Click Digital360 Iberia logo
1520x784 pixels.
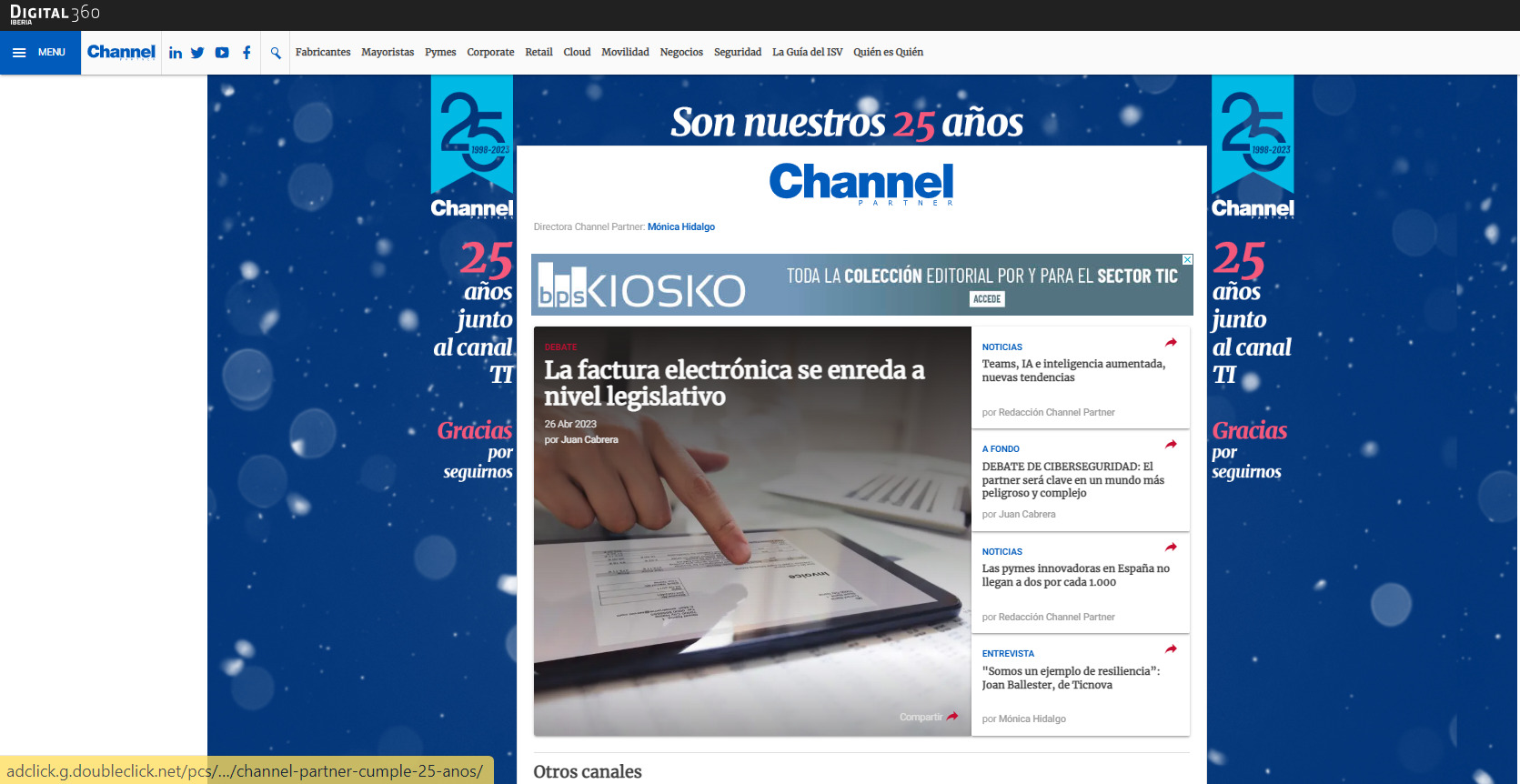click(55, 15)
